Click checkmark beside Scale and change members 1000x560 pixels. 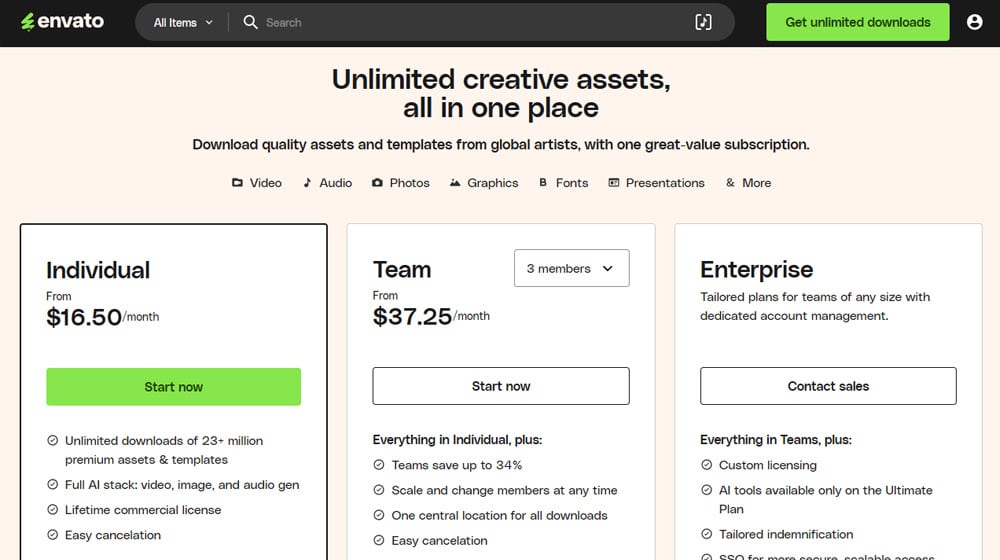click(379, 490)
